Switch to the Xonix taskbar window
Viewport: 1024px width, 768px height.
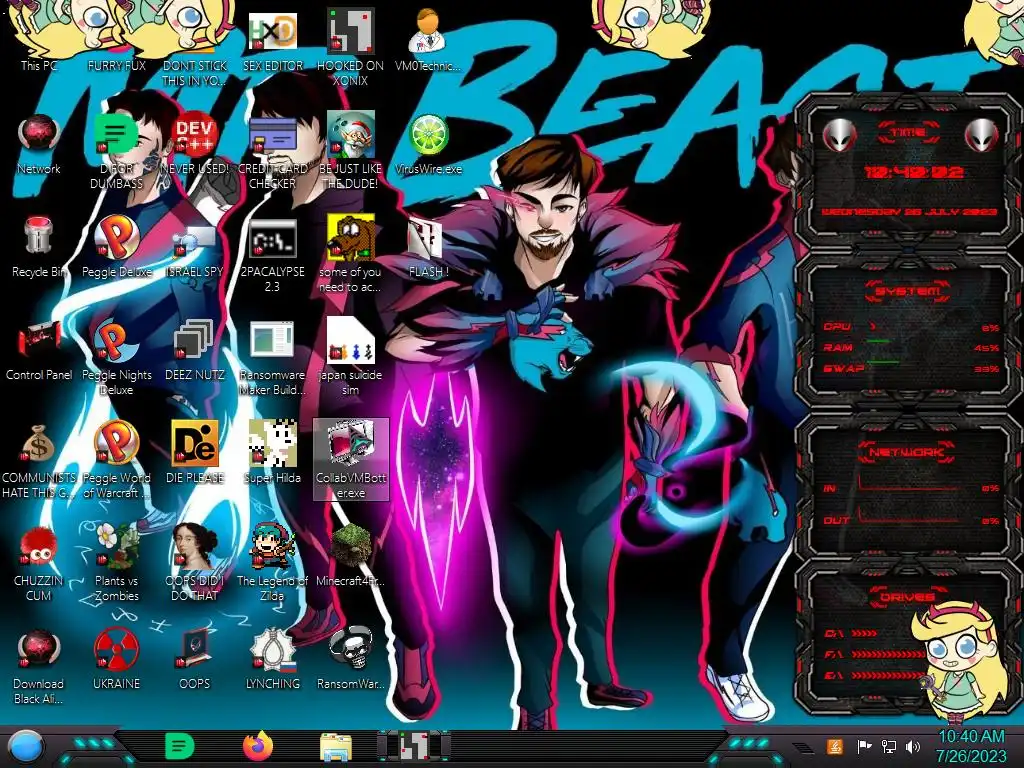click(x=414, y=746)
